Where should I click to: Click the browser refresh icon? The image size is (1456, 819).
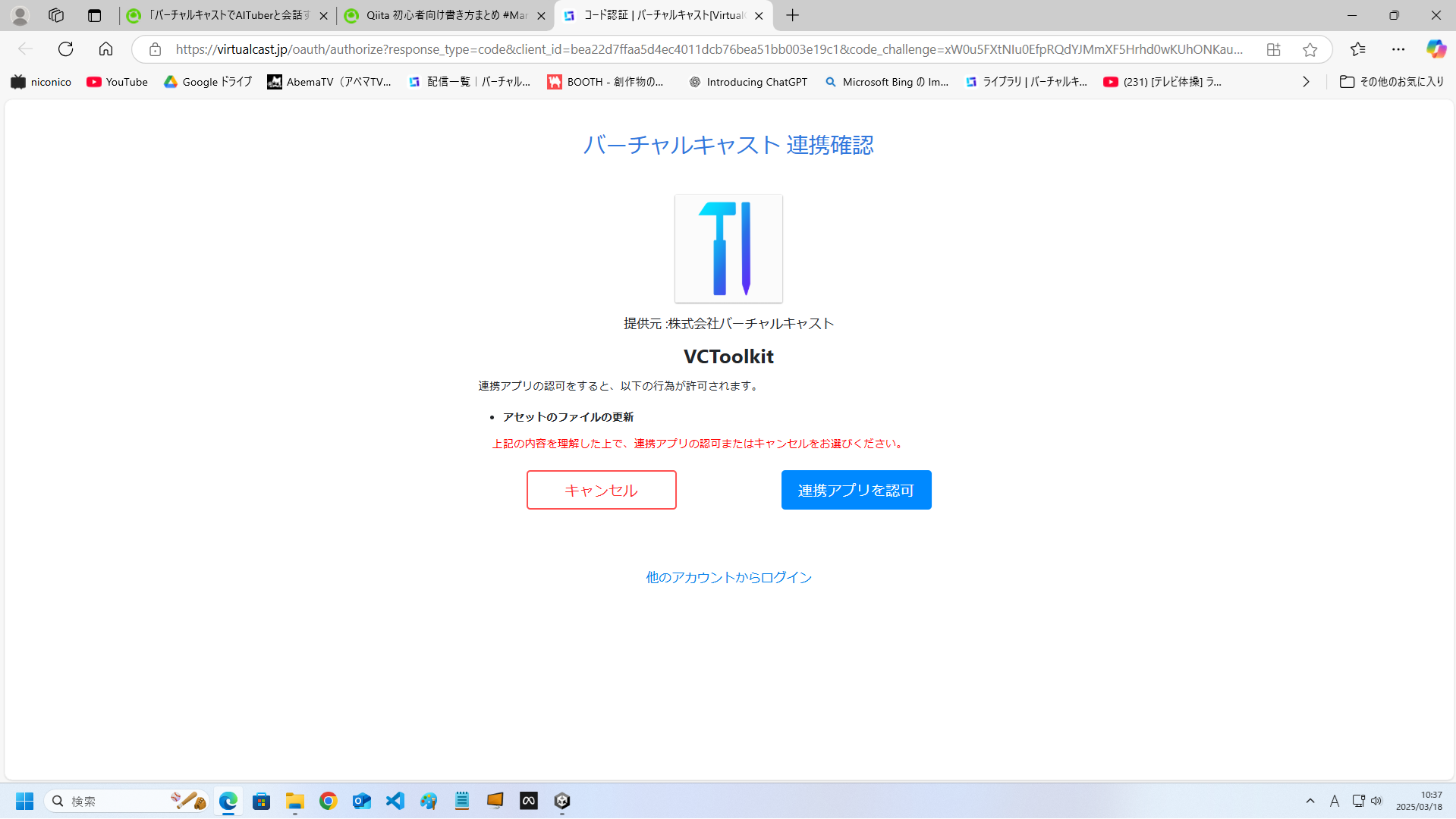66,49
